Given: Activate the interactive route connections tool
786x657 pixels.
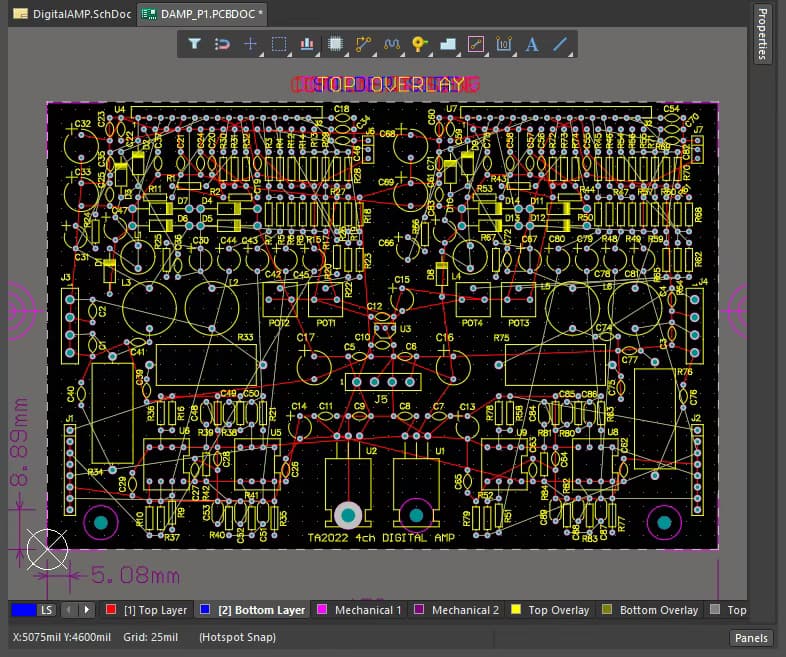Looking at the screenshot, I should pos(363,44).
